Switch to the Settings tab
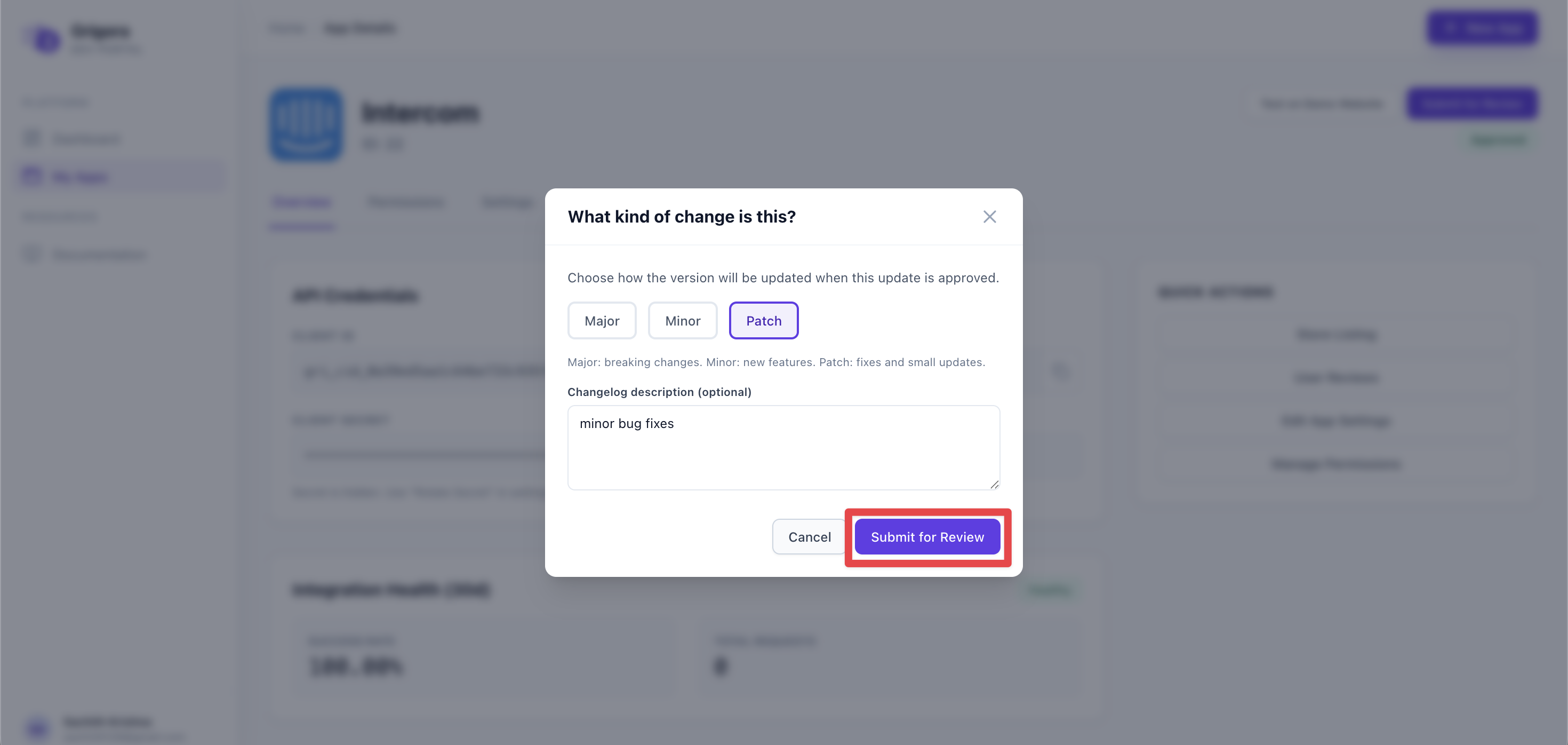This screenshot has height=745, width=1568. click(507, 202)
